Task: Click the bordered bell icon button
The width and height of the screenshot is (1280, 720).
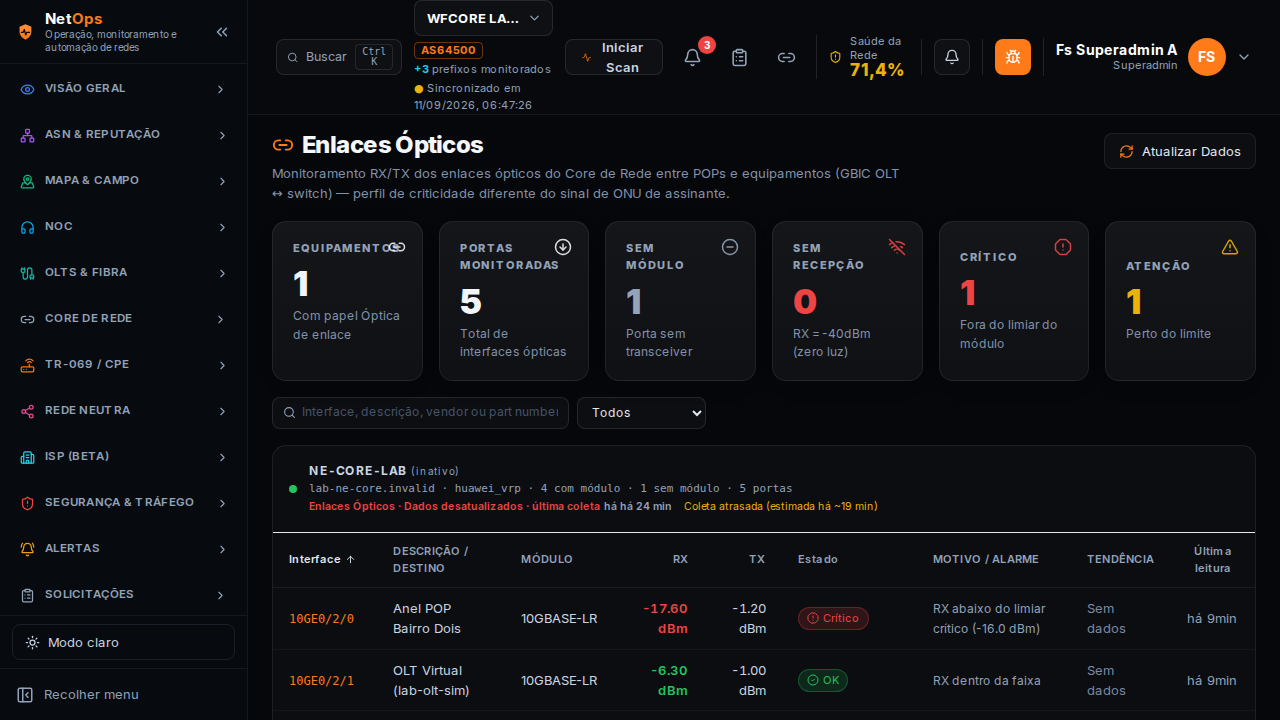Action: (x=952, y=57)
